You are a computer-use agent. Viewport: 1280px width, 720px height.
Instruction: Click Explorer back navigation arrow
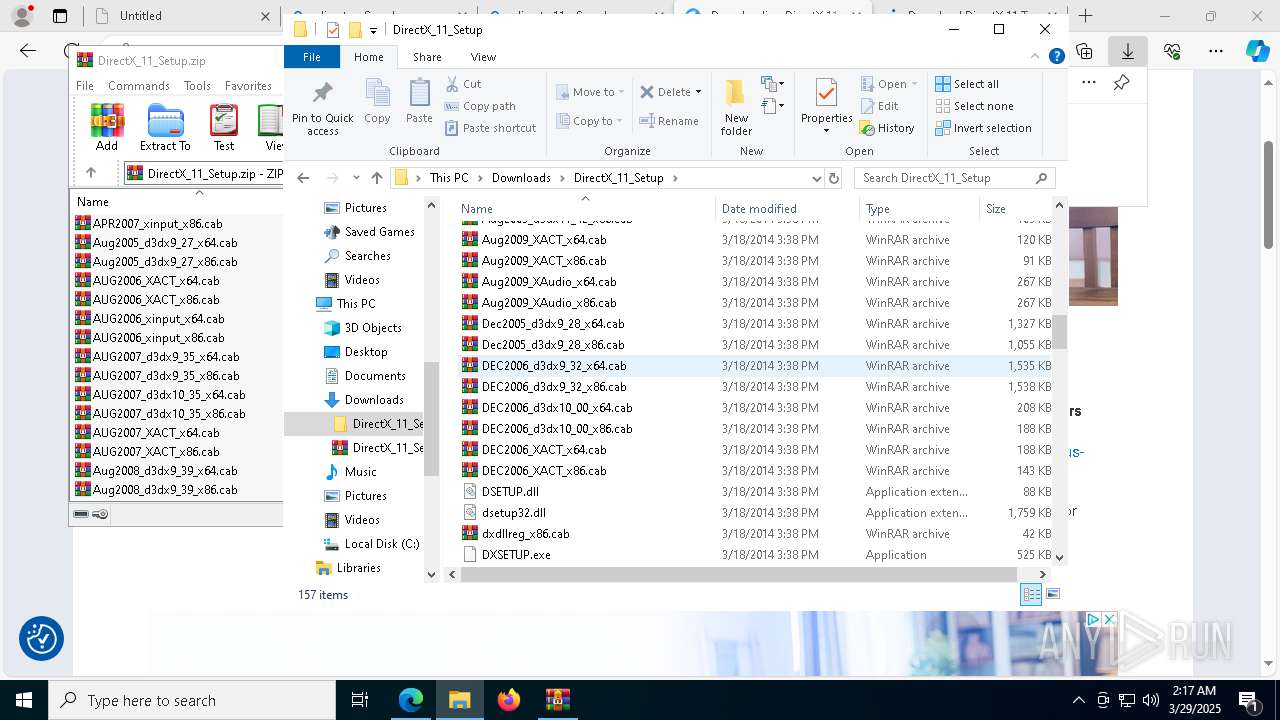point(303,178)
